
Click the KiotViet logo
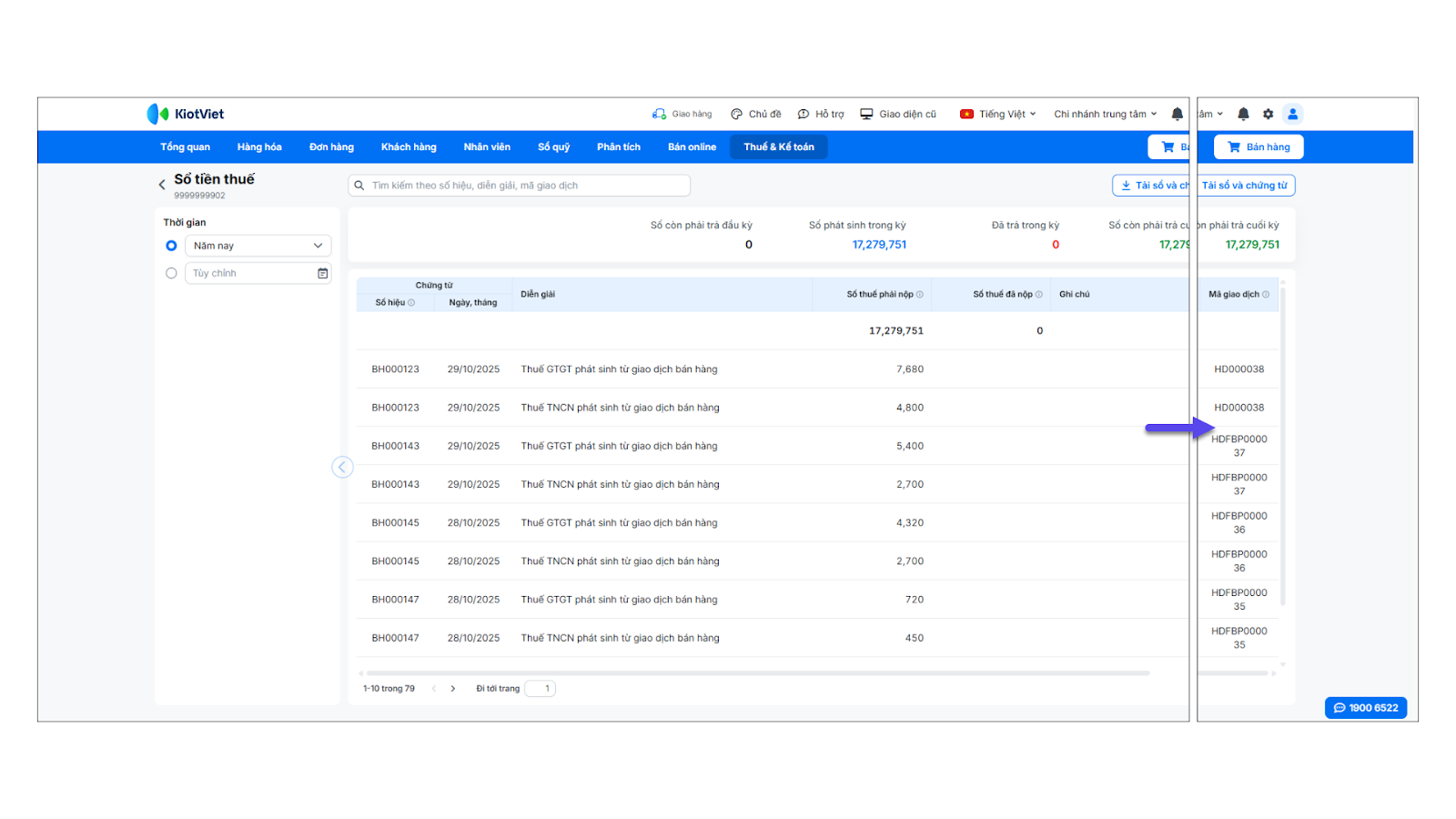186,114
